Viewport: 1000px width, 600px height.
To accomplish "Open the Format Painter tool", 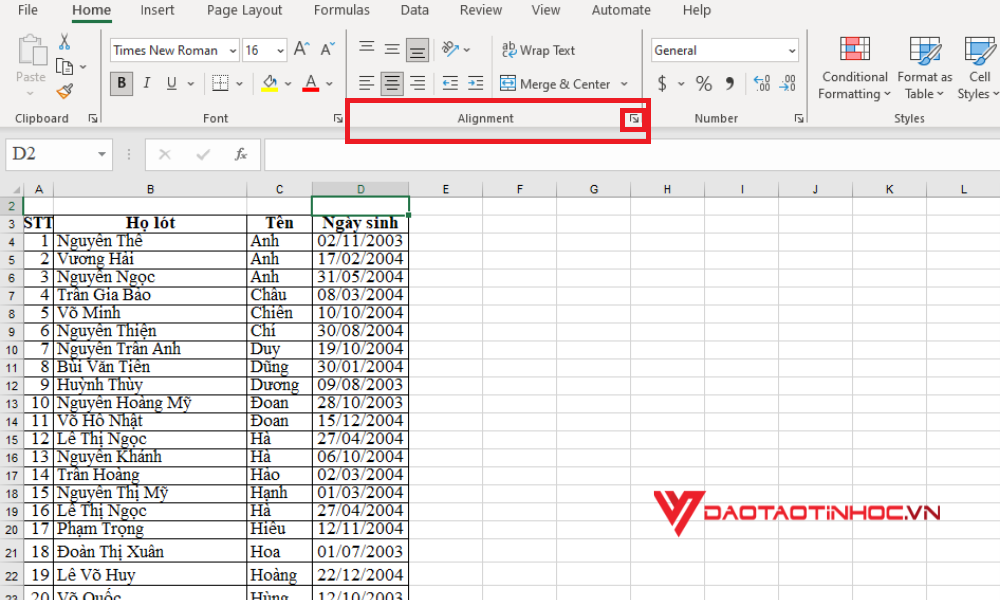I will [64, 91].
